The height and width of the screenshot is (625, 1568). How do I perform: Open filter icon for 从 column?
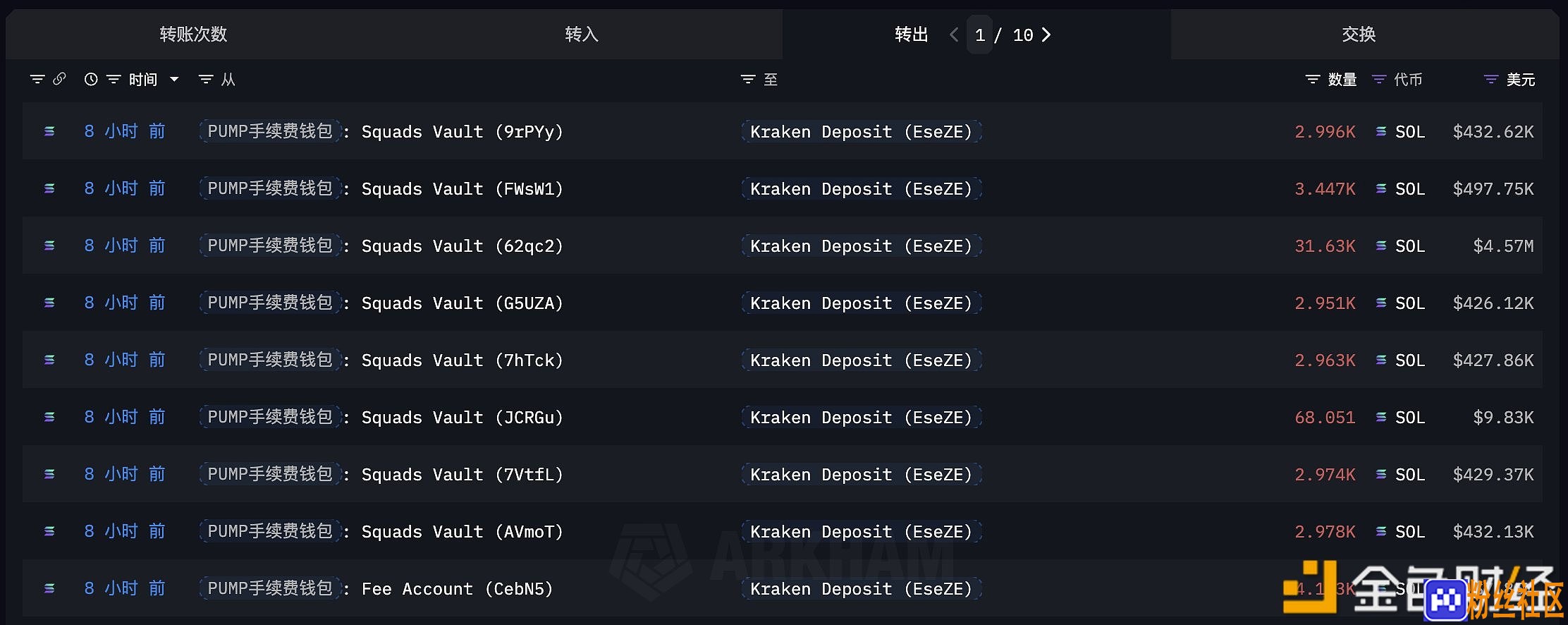(206, 80)
